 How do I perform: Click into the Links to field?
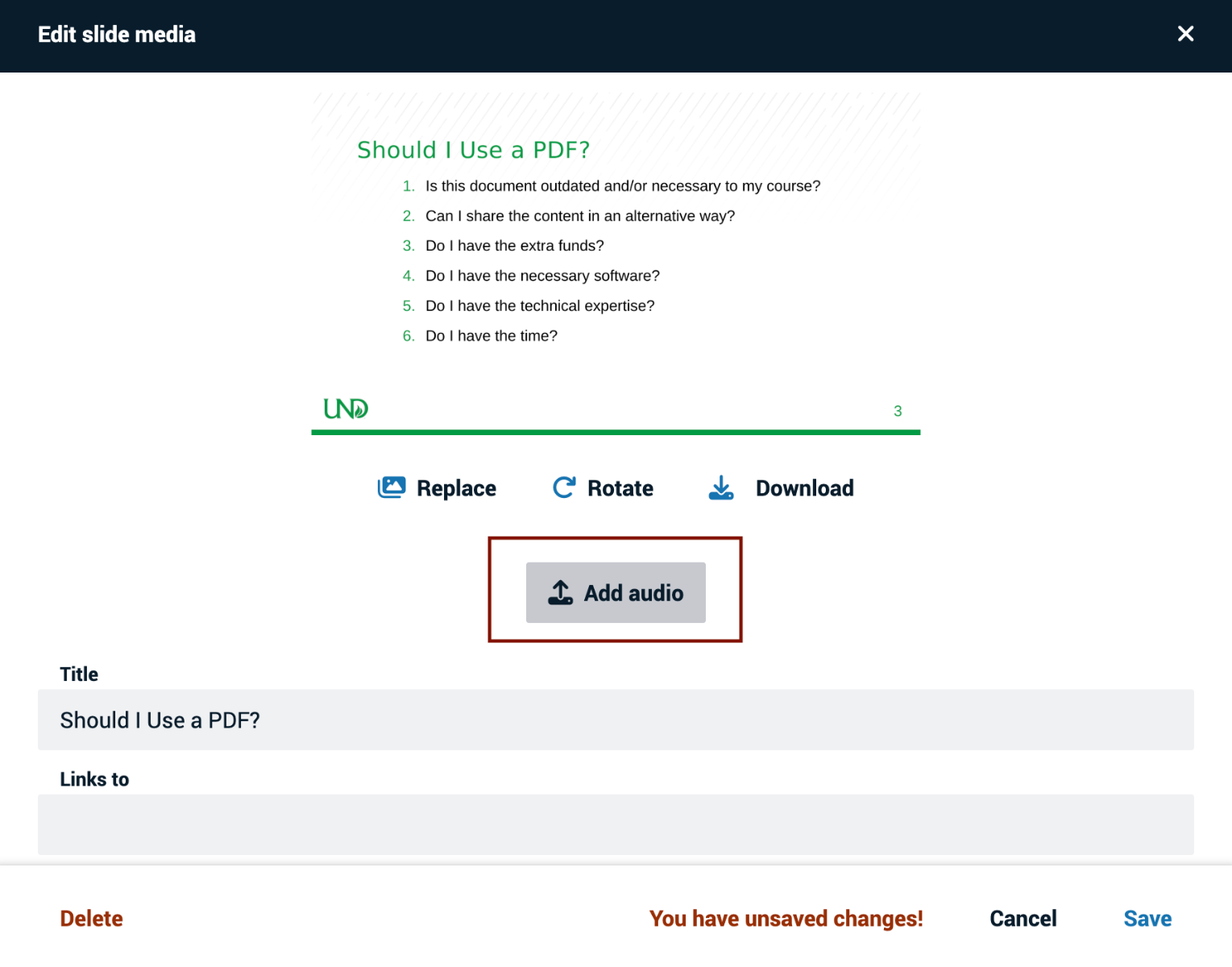[x=616, y=824]
